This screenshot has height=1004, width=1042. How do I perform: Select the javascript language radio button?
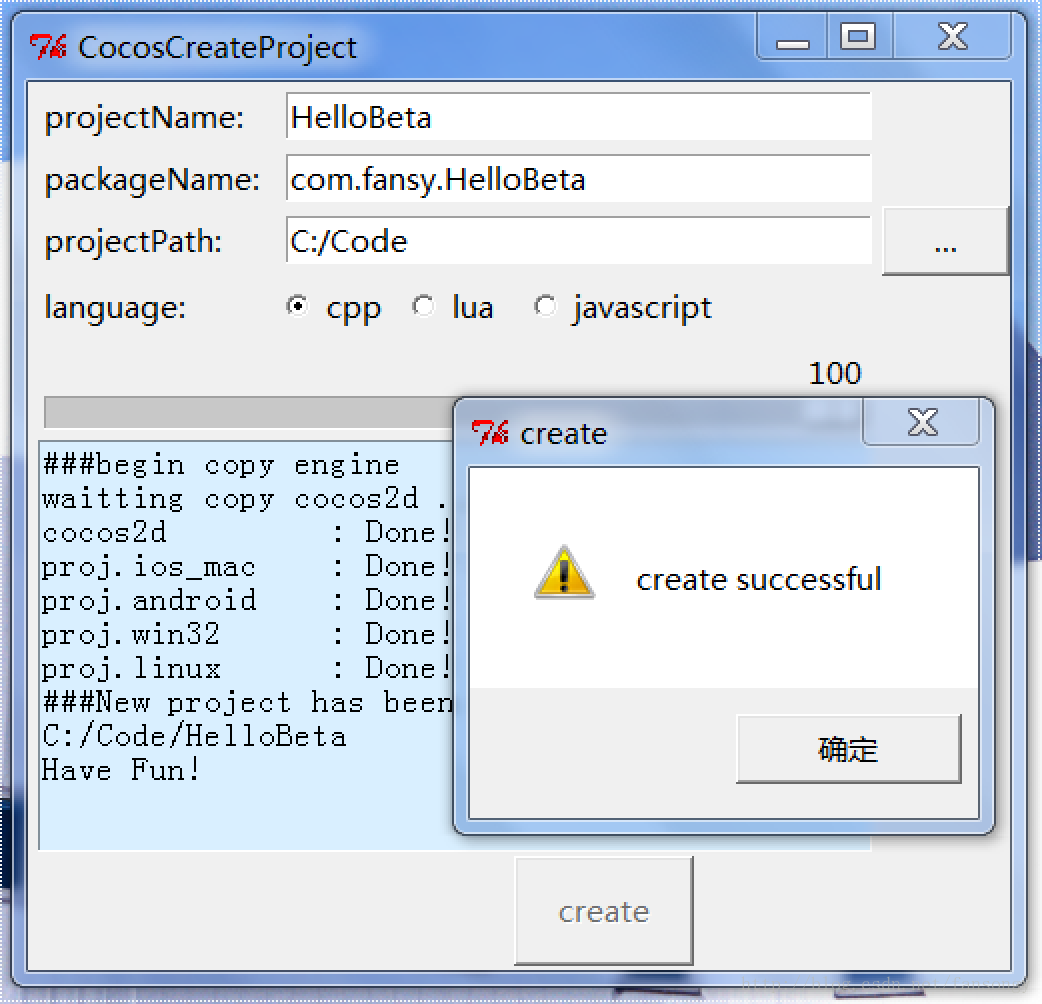coord(545,306)
